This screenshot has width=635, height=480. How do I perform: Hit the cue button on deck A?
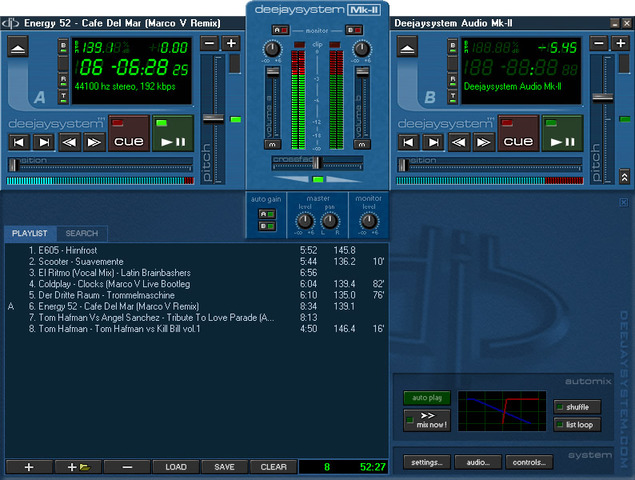(x=129, y=134)
